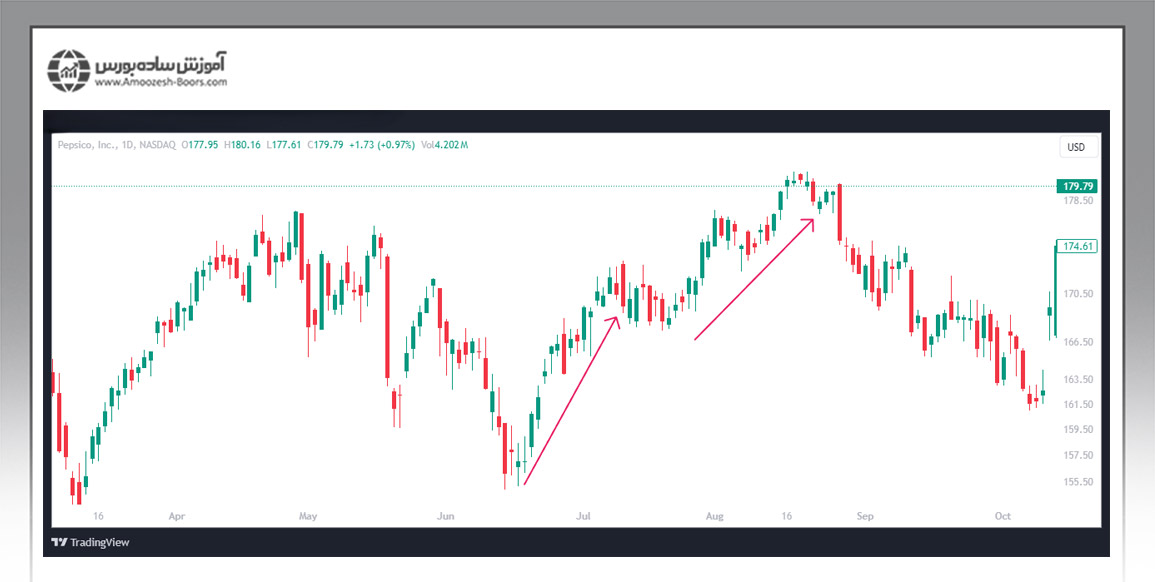Select the Jun label on time axis
Screen dimensions: 1155x582
click(x=446, y=517)
